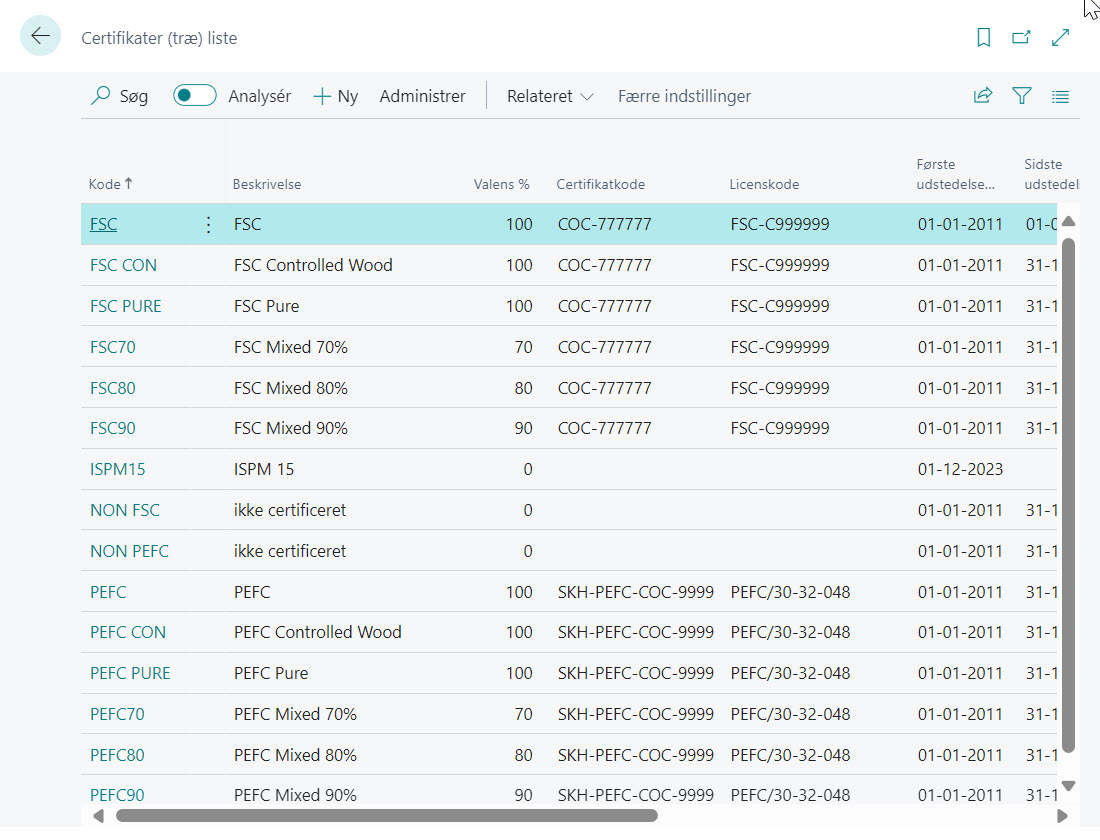Image resolution: width=1100 pixels, height=840 pixels.
Task: Click the plus Ny button
Action: pos(335,96)
